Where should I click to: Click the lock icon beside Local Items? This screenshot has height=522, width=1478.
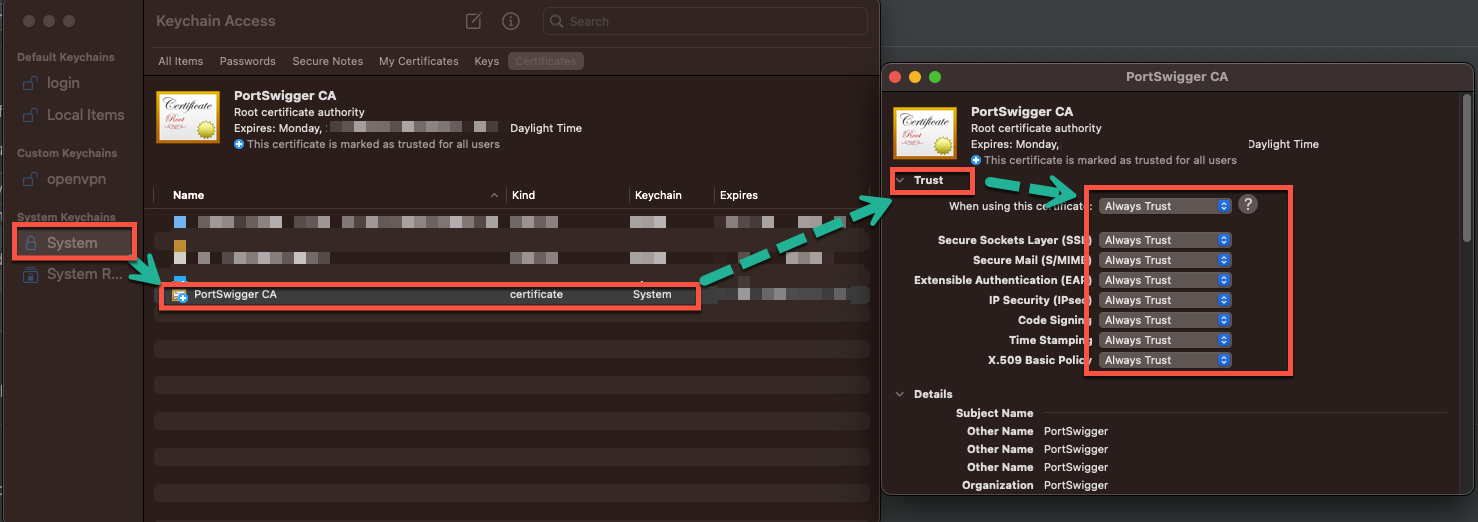31,115
